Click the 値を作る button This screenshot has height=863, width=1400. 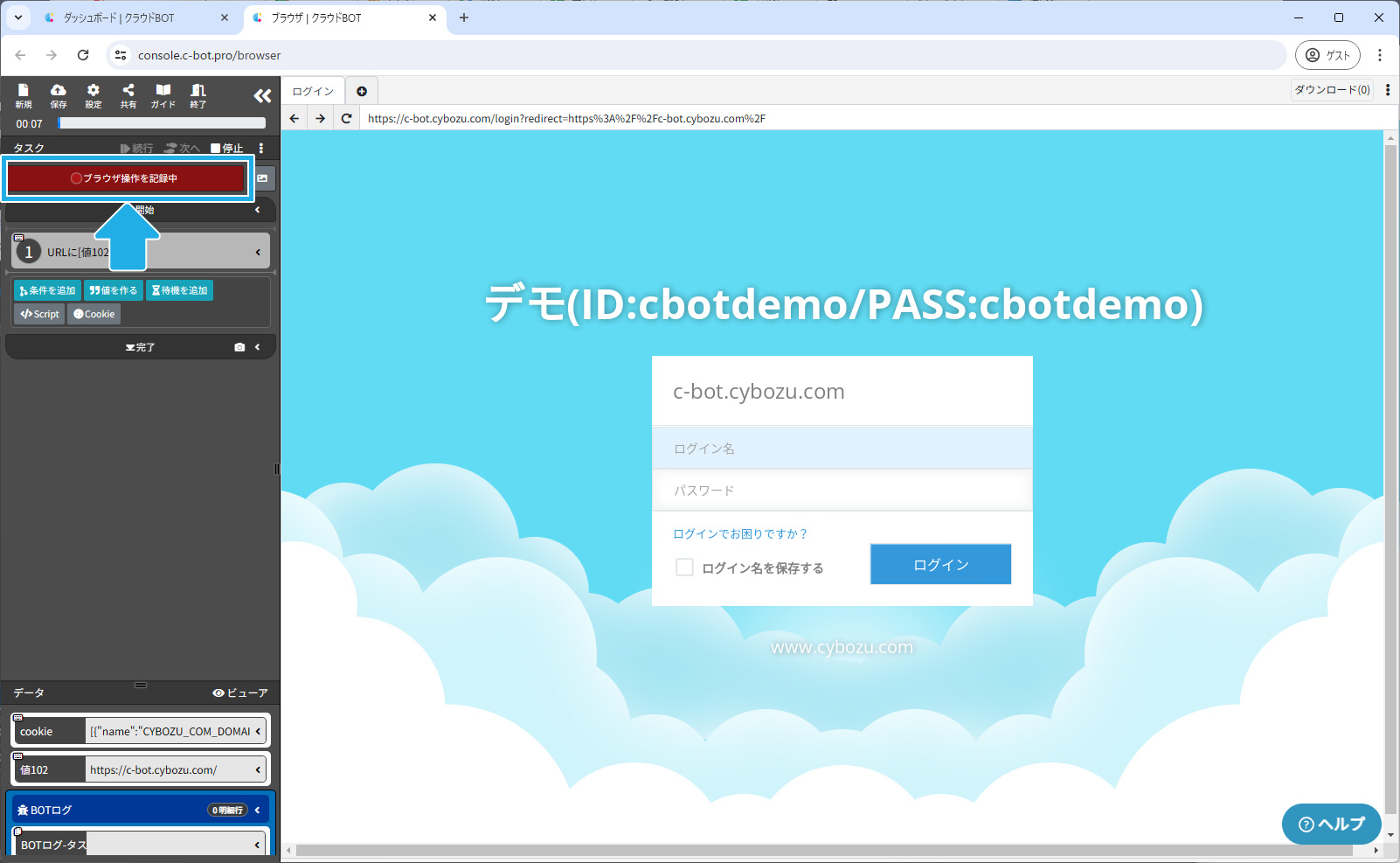pyautogui.click(x=114, y=290)
